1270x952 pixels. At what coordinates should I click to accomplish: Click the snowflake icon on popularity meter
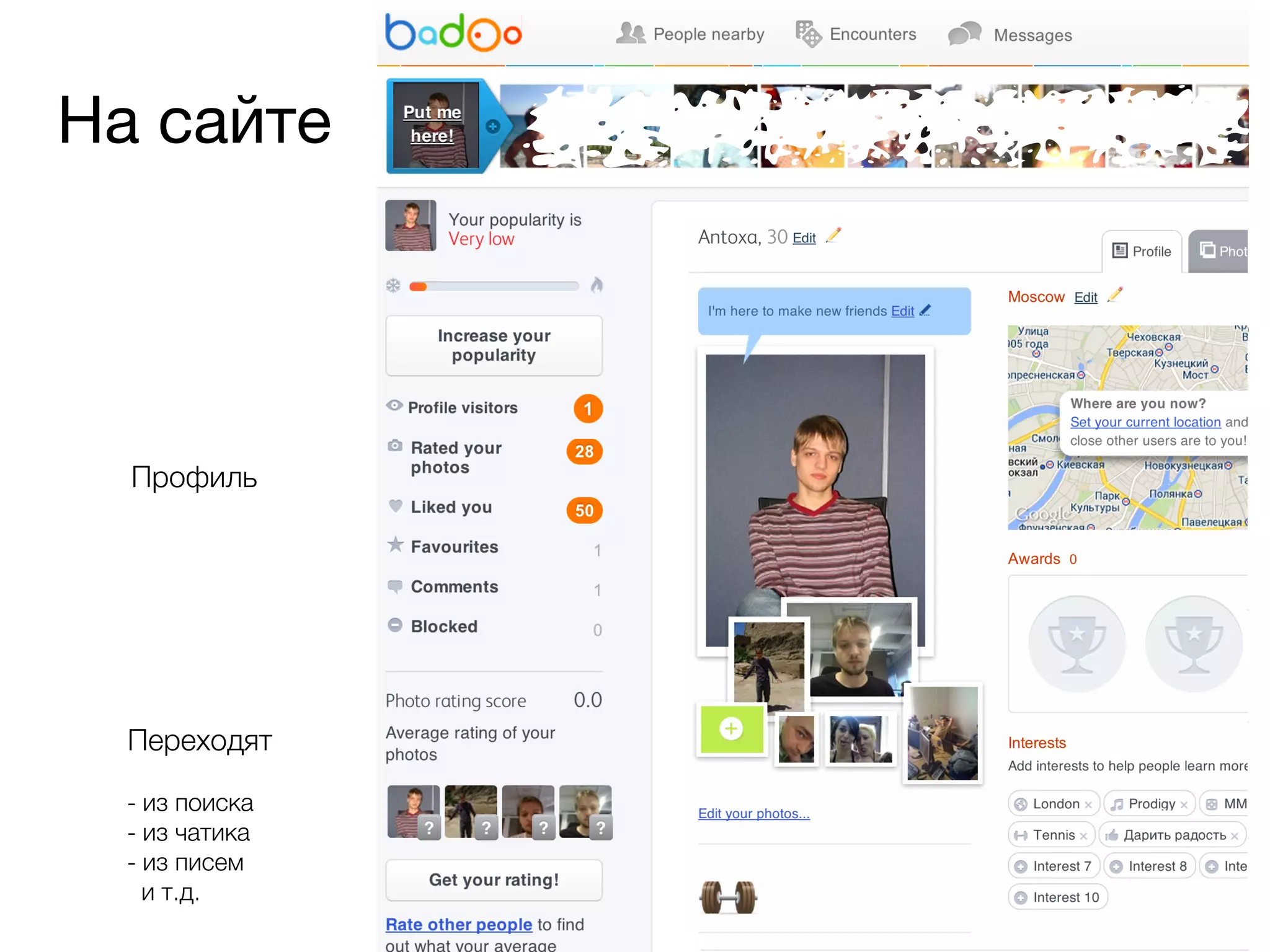393,286
